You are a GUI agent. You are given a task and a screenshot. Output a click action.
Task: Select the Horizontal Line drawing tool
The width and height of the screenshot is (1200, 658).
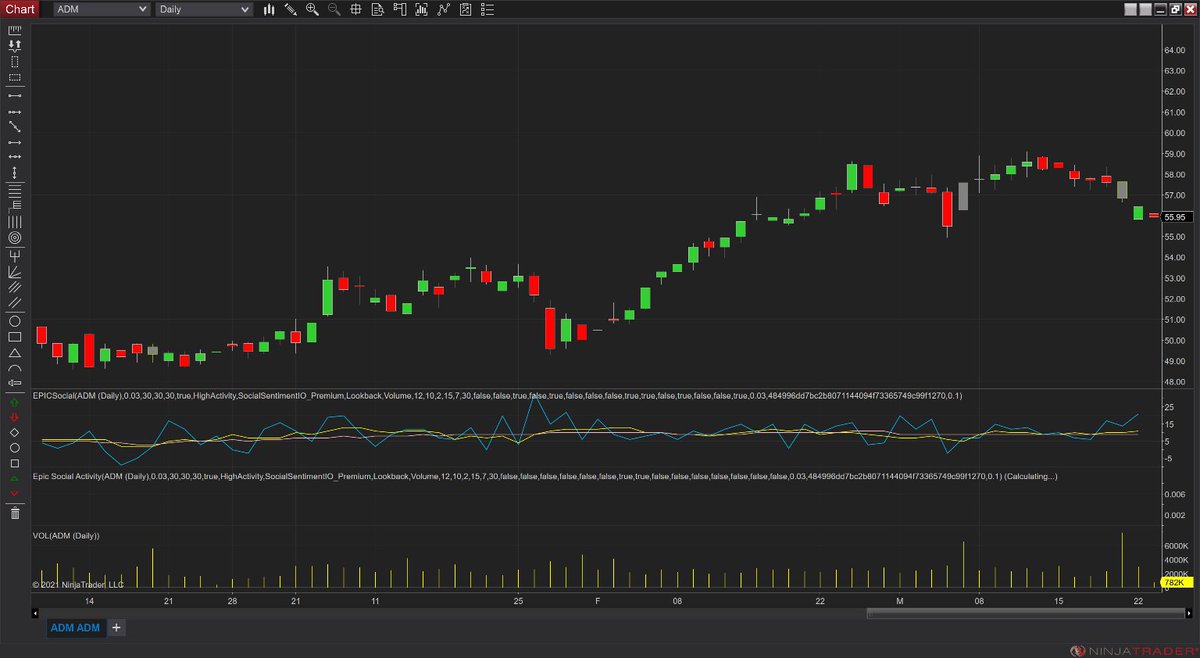click(x=15, y=157)
